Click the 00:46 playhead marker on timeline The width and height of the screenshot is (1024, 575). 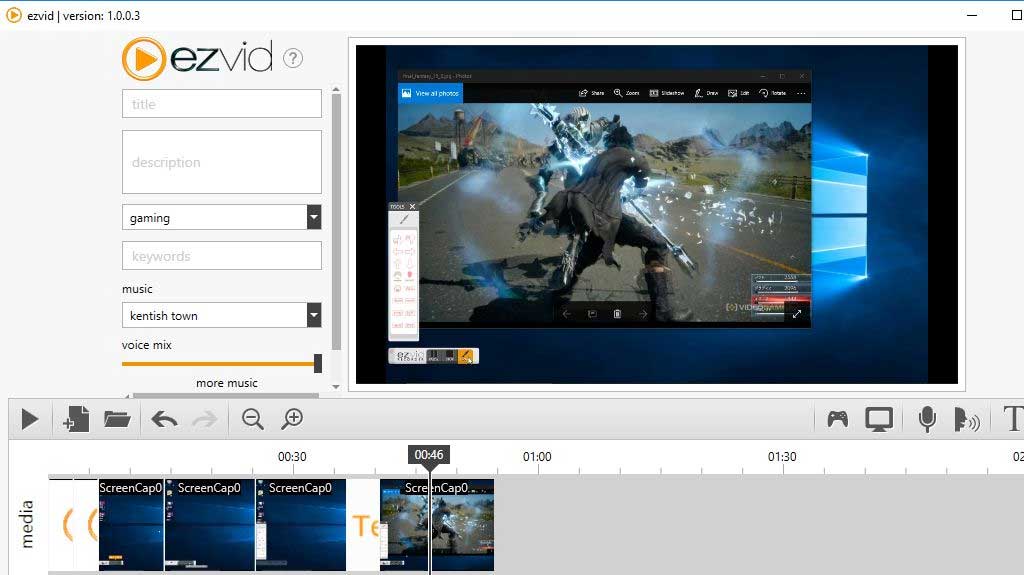(x=429, y=455)
